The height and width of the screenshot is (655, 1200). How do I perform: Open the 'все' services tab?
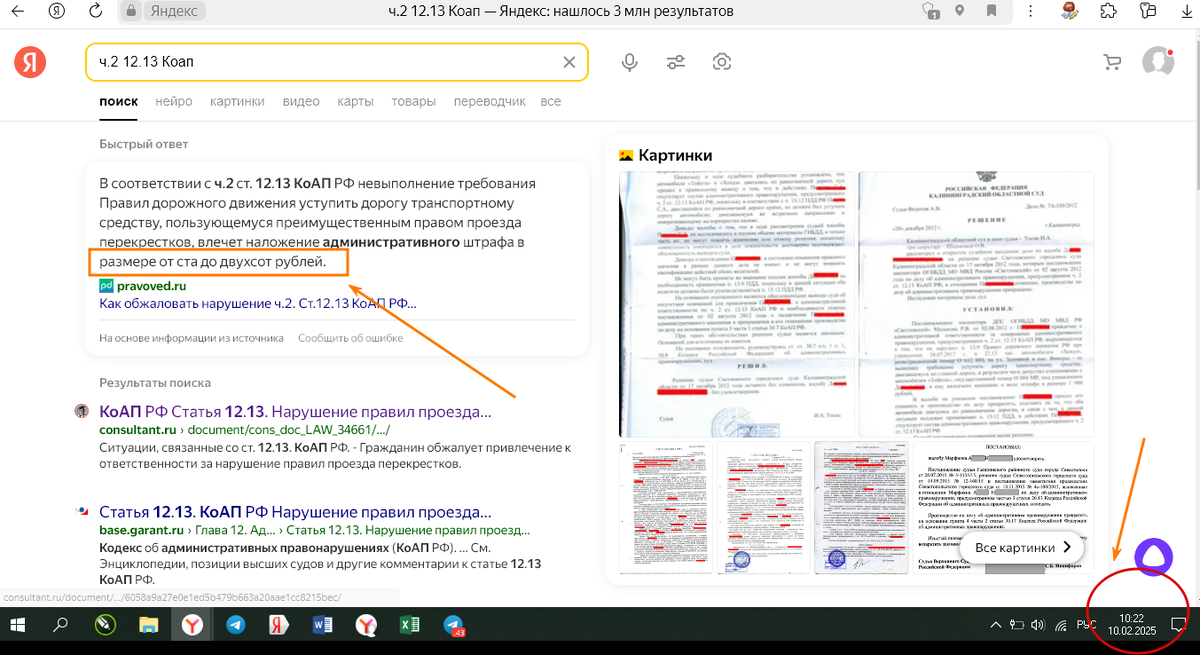[x=551, y=101]
